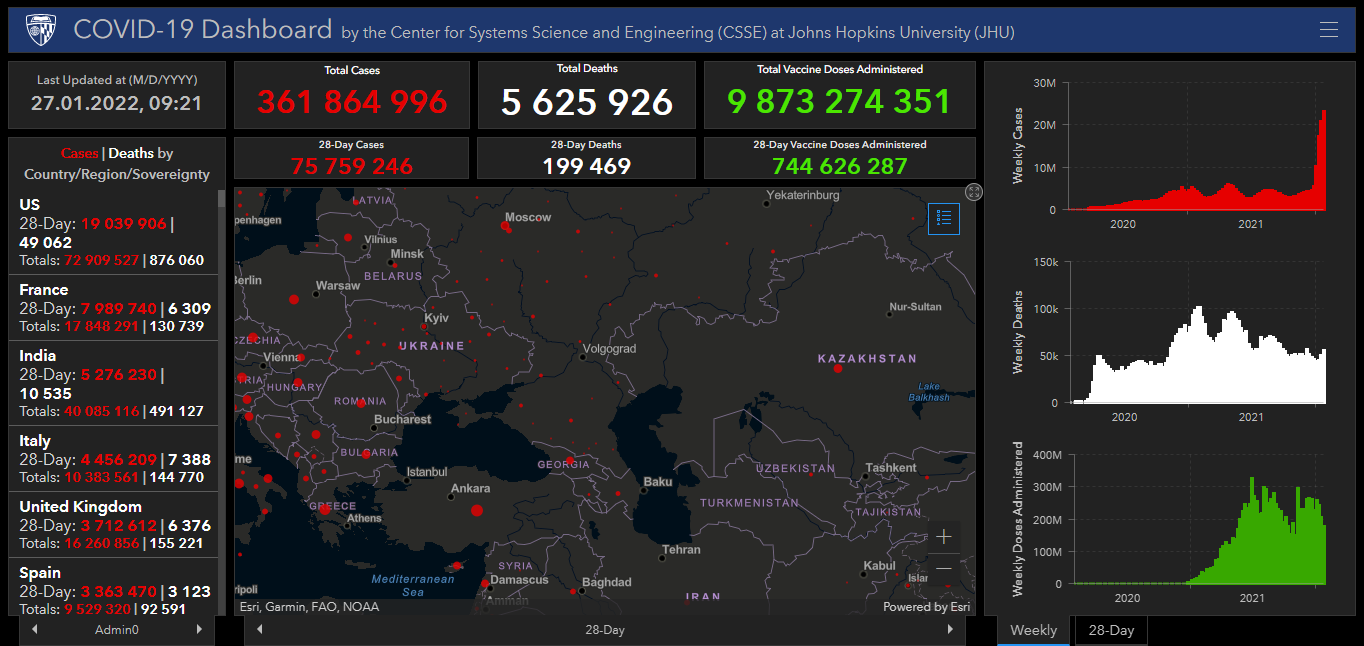
Task: Open the hamburger menu in header
Action: [x=1328, y=30]
